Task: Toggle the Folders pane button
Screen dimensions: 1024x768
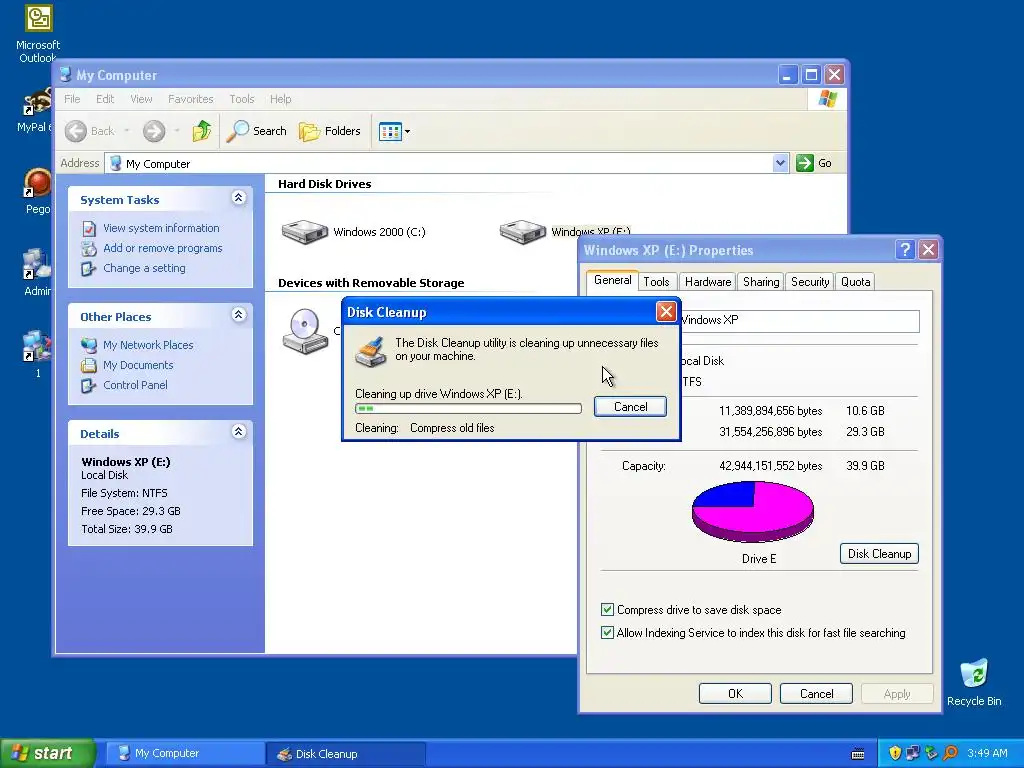Action: 330,131
